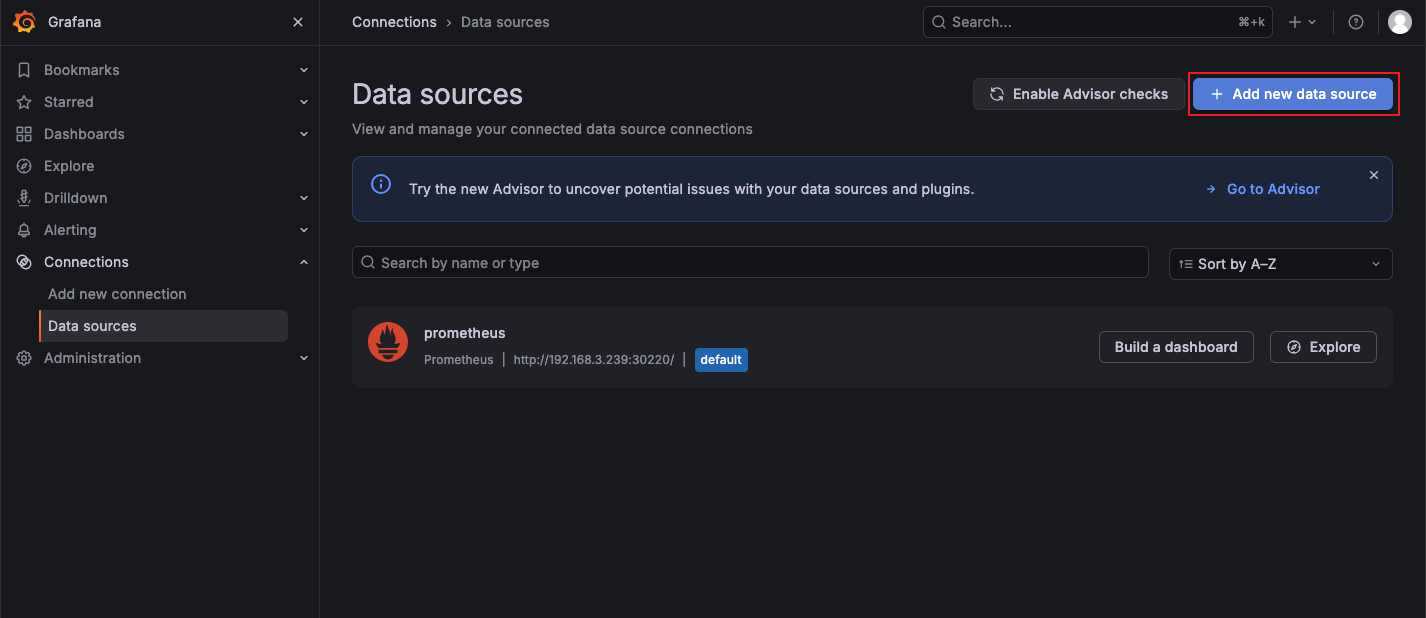Viewport: 1426px width, 618px height.
Task: Click the info icon in Advisor banner
Action: point(381,184)
